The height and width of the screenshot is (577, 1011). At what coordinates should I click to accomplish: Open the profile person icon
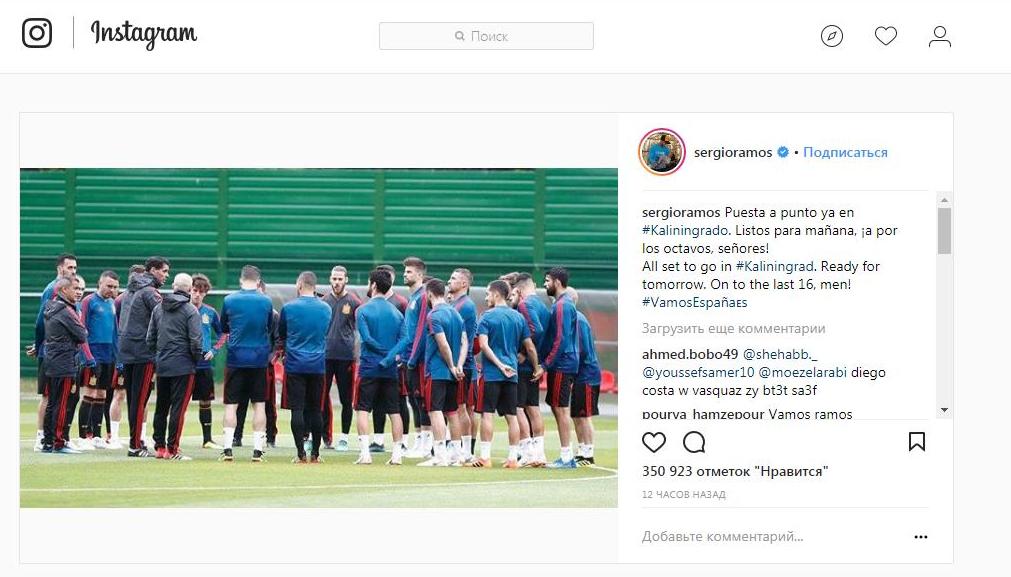[x=939, y=36]
